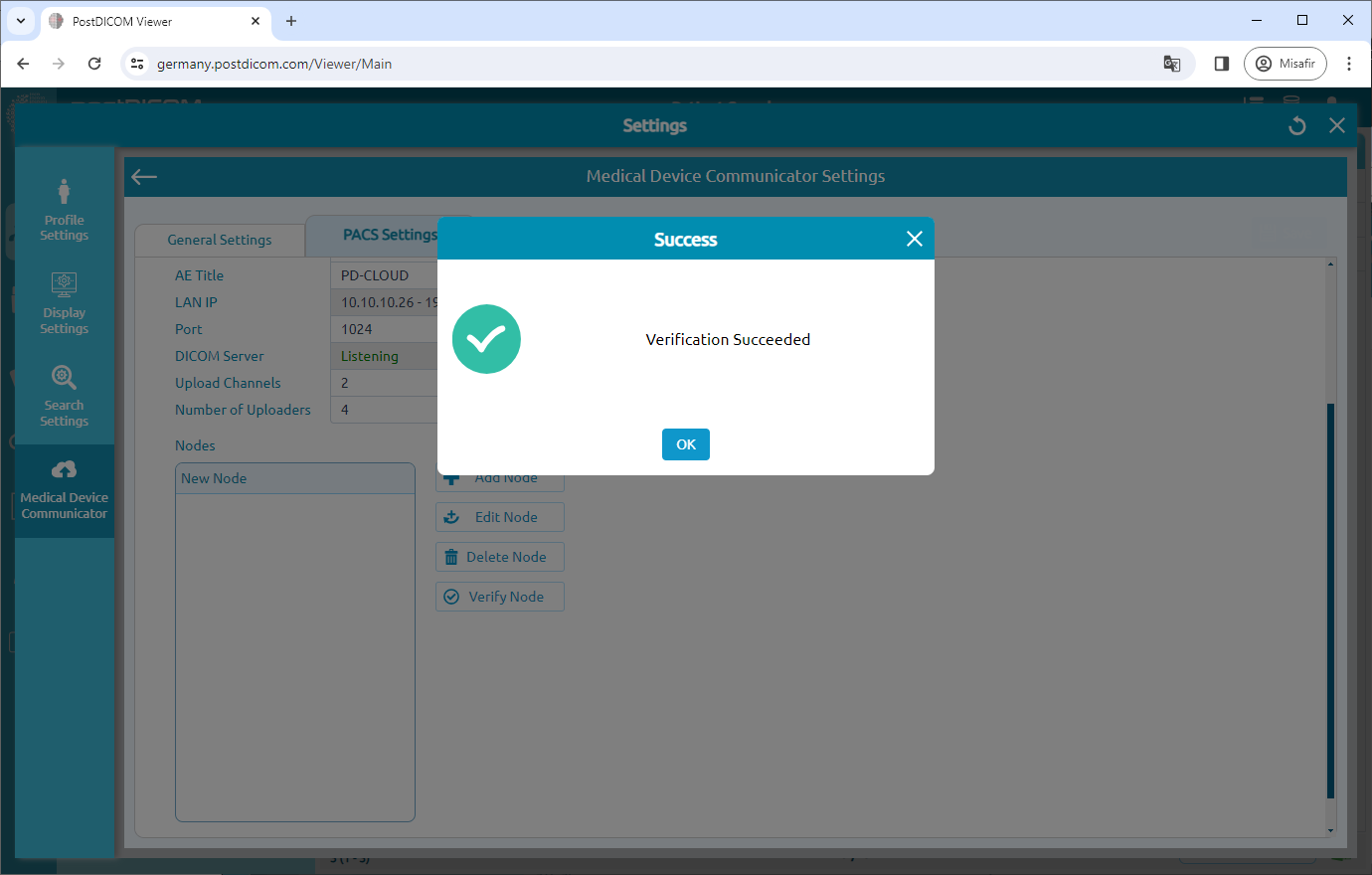
Task: Click the Verify Node button
Action: (x=499, y=597)
